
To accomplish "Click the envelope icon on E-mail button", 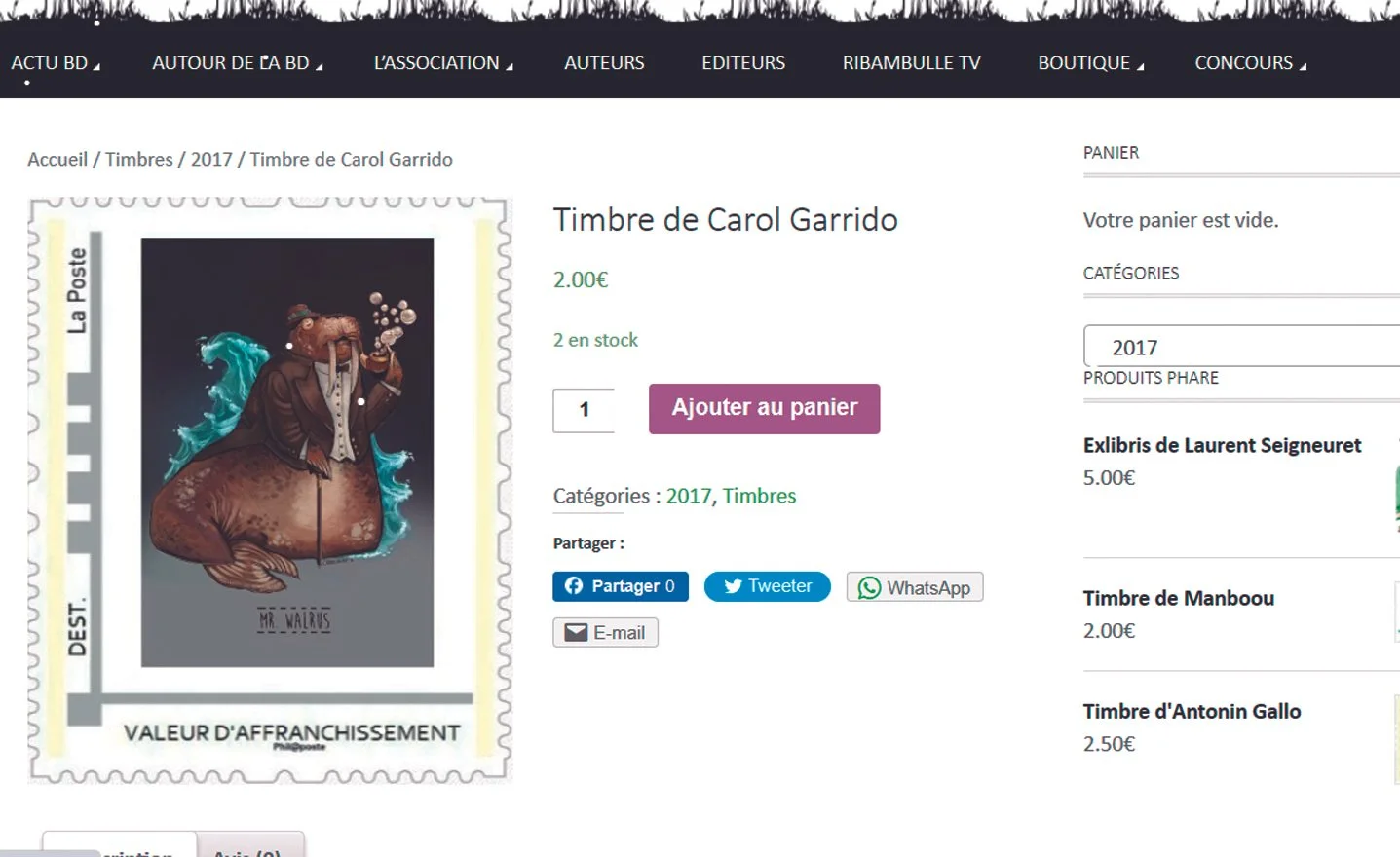I will coord(577,632).
